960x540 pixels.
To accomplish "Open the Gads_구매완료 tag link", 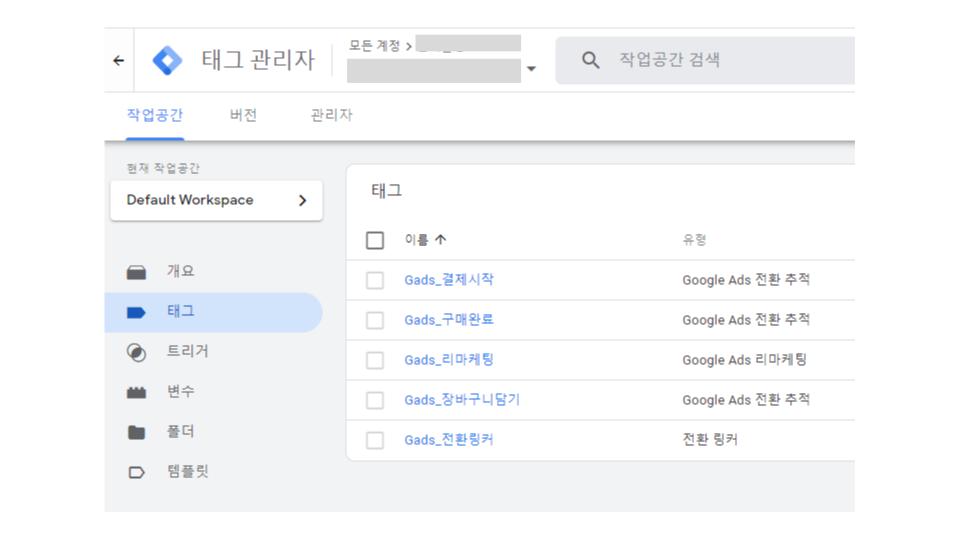I will 449,320.
